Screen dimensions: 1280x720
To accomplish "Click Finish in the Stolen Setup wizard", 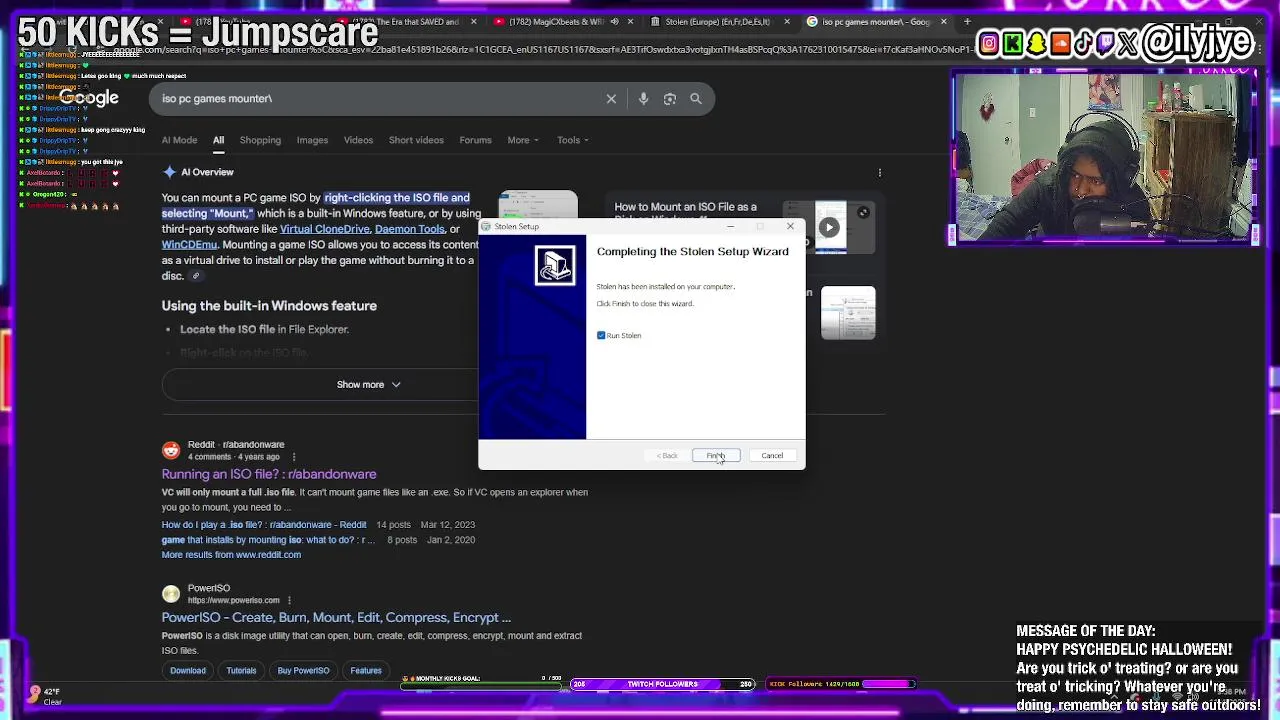I will 716,456.
